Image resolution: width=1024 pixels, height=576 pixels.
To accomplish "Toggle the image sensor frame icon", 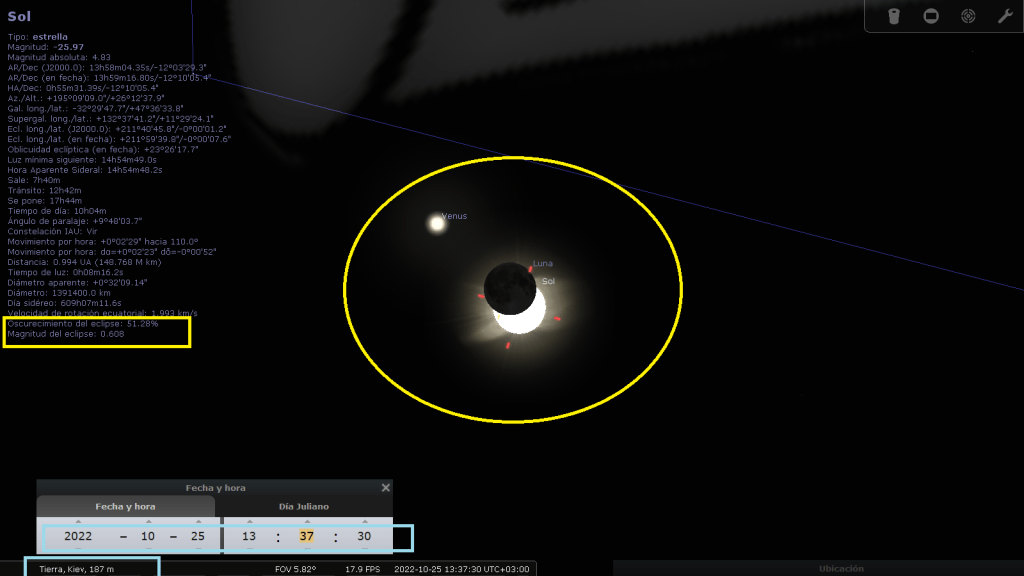I will (x=931, y=16).
